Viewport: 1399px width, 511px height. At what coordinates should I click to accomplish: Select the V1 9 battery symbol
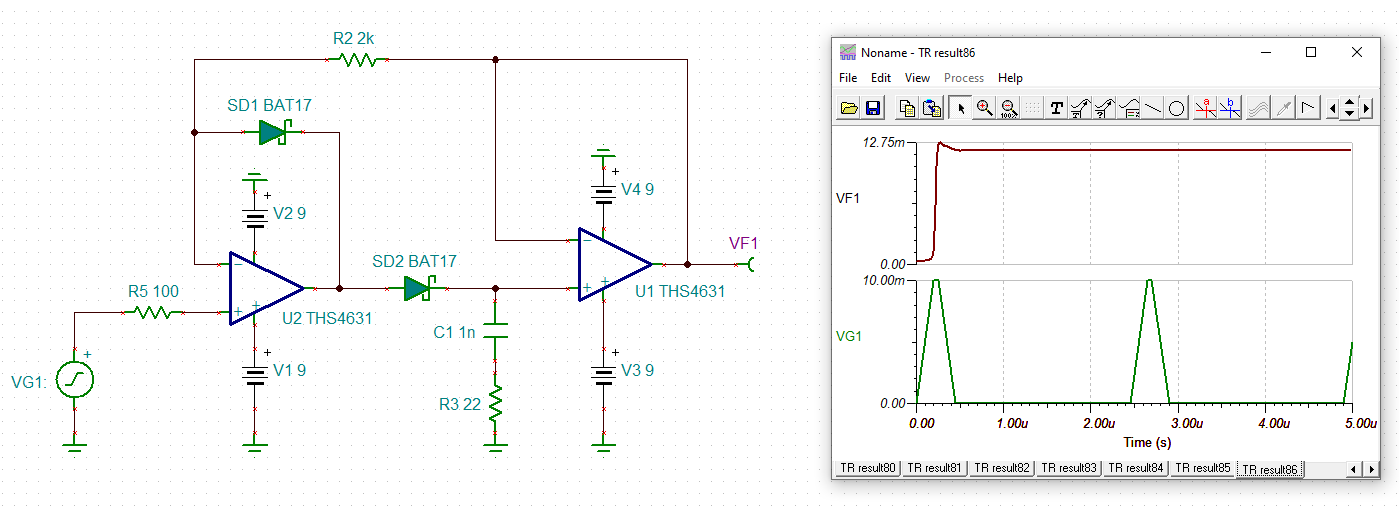pos(256,375)
